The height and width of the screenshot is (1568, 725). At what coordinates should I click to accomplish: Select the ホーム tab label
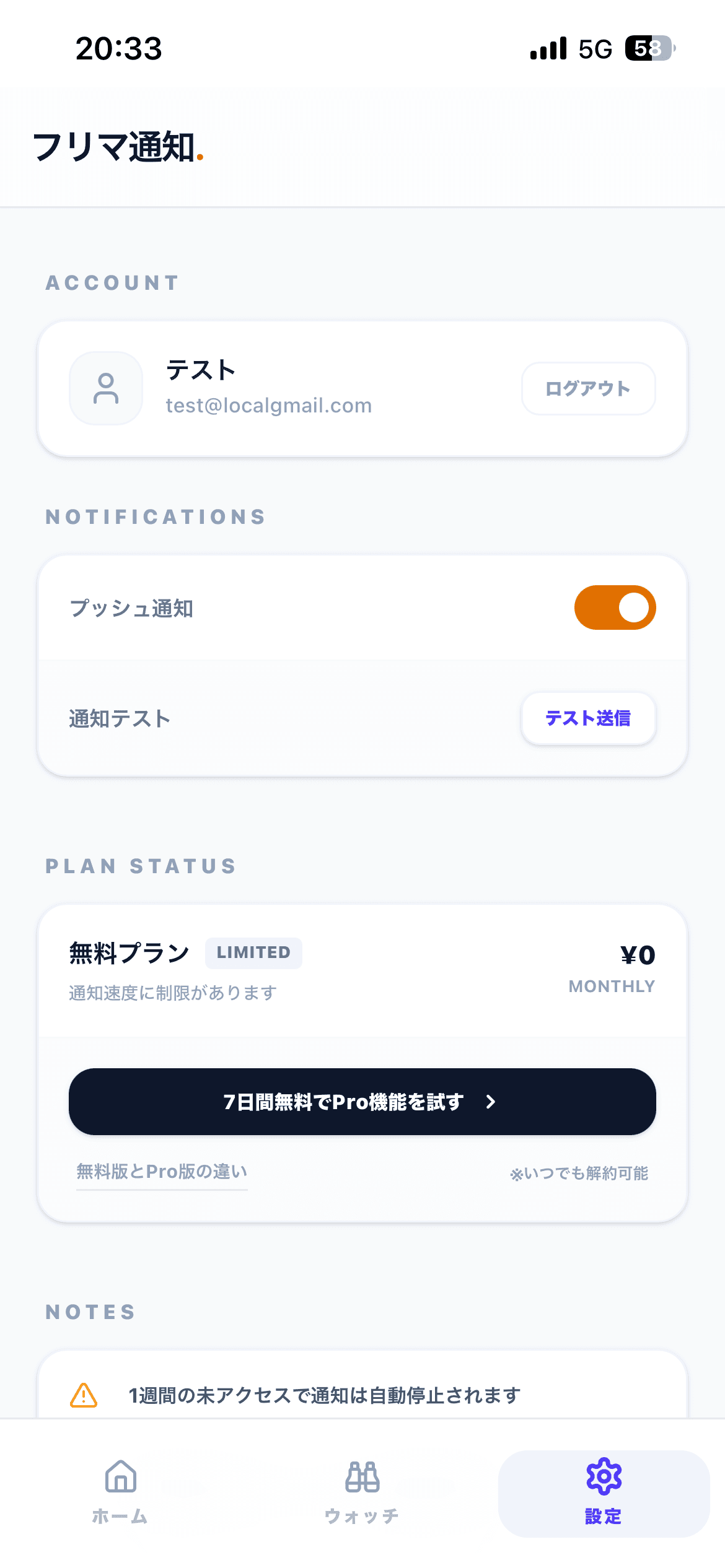pyautogui.click(x=120, y=1517)
